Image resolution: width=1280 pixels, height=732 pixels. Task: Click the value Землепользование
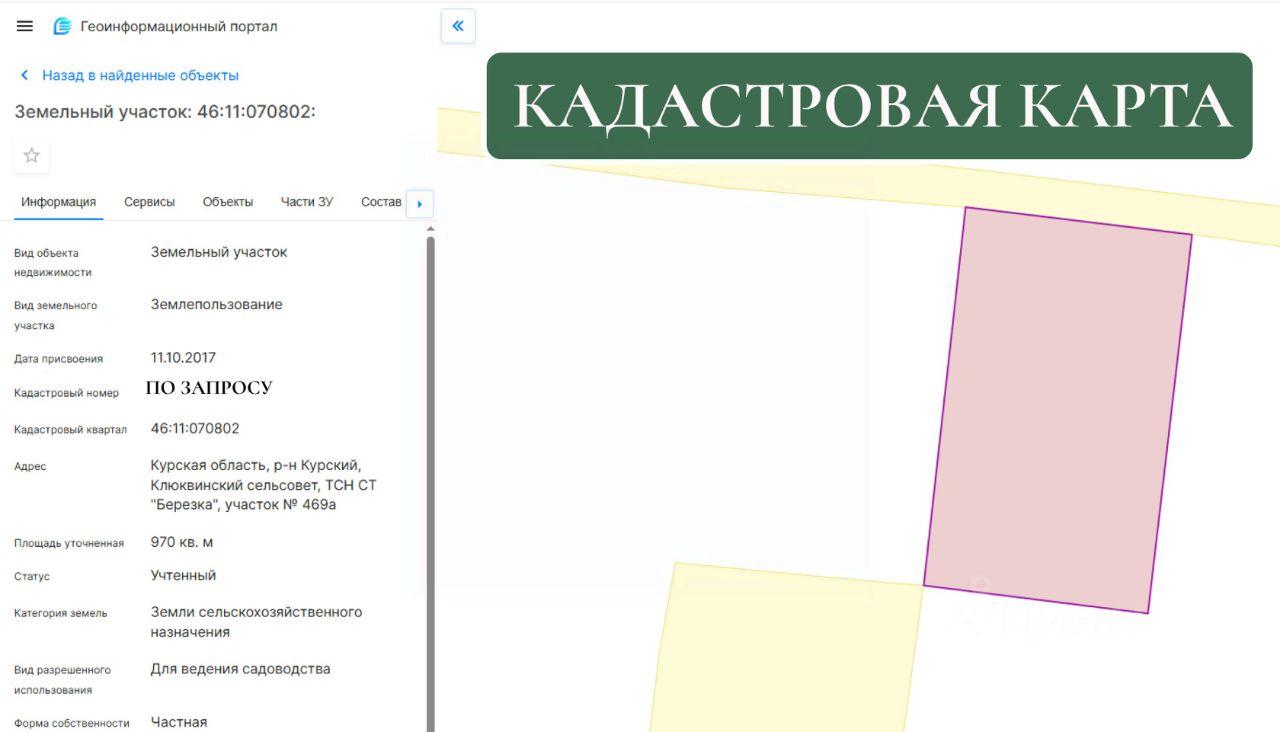click(217, 304)
